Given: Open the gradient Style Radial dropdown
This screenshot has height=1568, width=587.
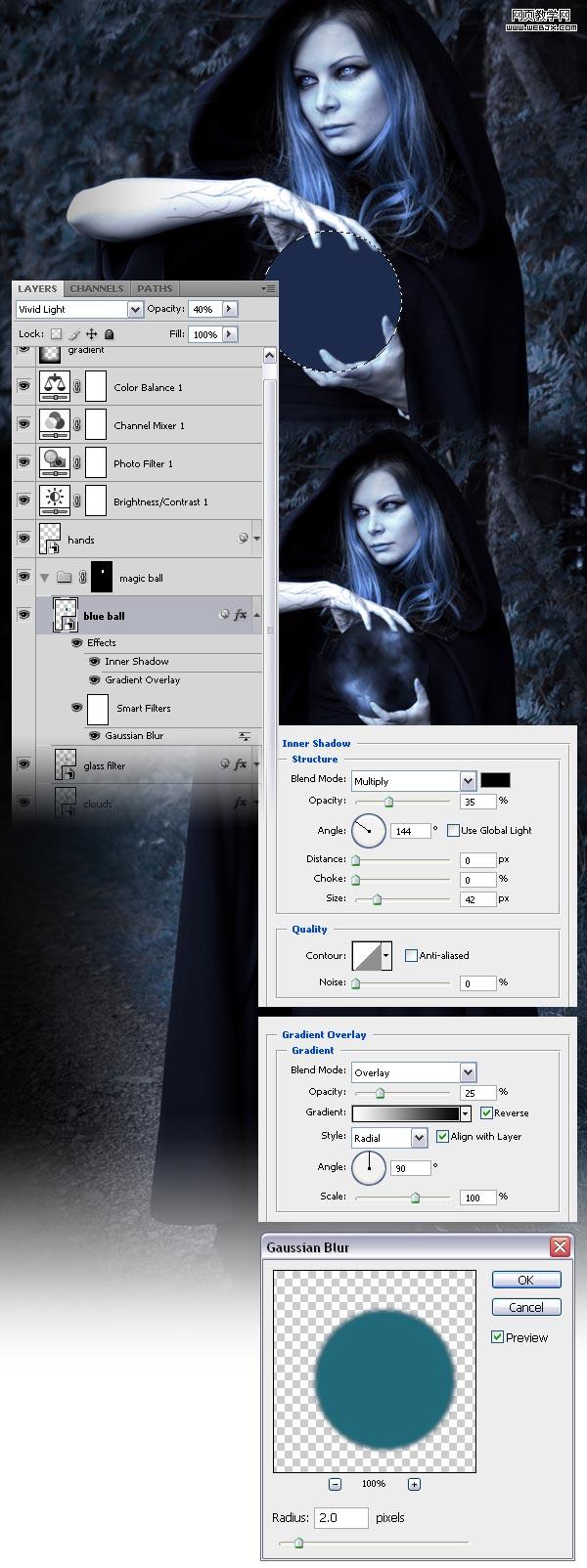Looking at the screenshot, I should (419, 1138).
